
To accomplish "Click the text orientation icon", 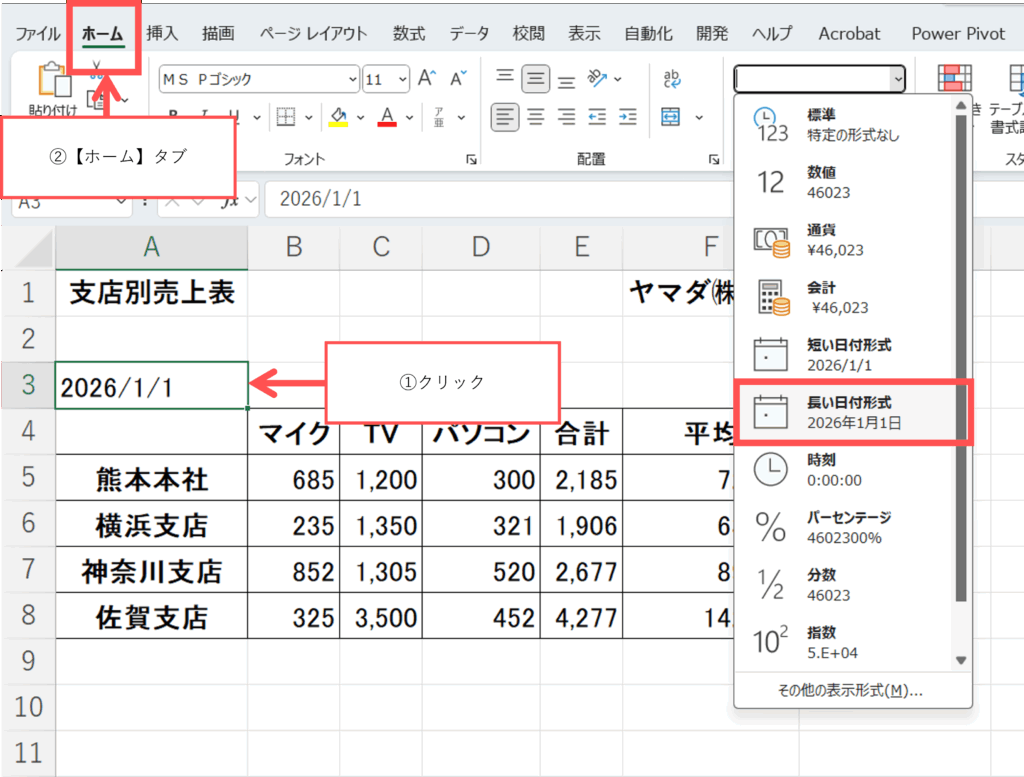I will click(598, 79).
